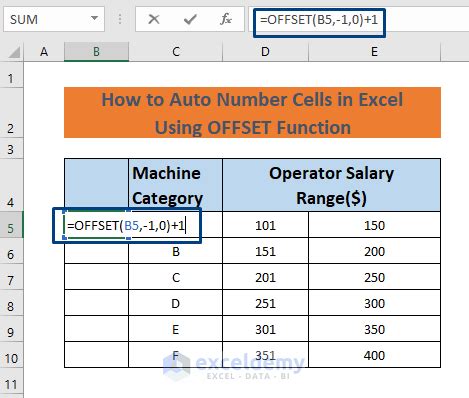This screenshot has height=398, width=469.
Task: Select row 6 header
Action: click(12, 251)
